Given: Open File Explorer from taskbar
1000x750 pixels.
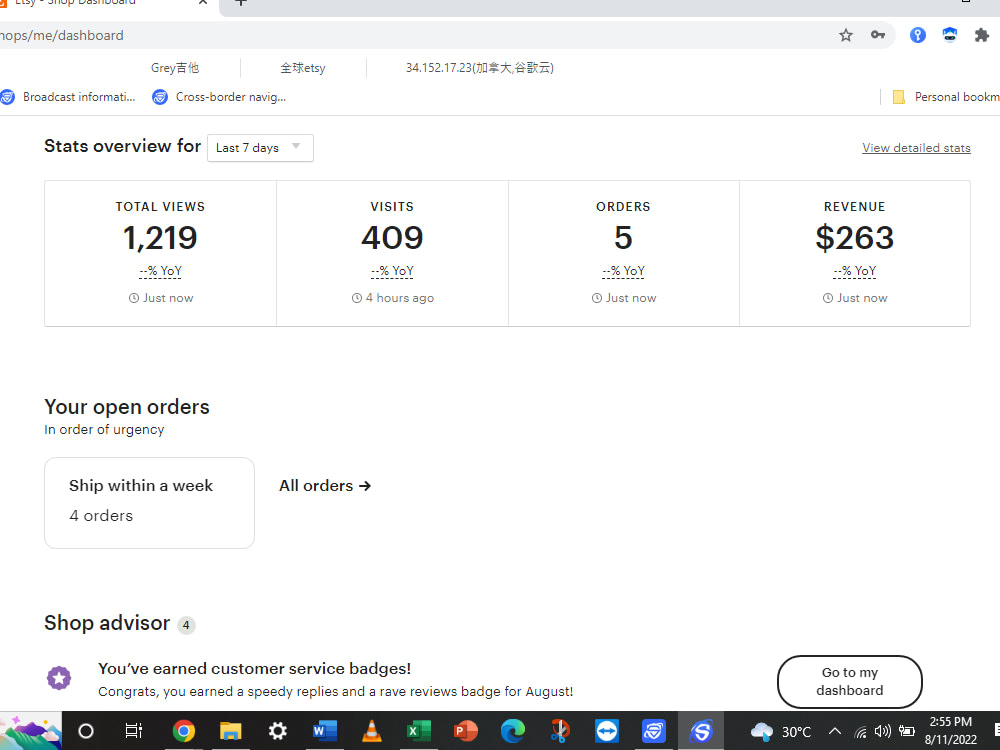Looking at the screenshot, I should pyautogui.click(x=230, y=731).
